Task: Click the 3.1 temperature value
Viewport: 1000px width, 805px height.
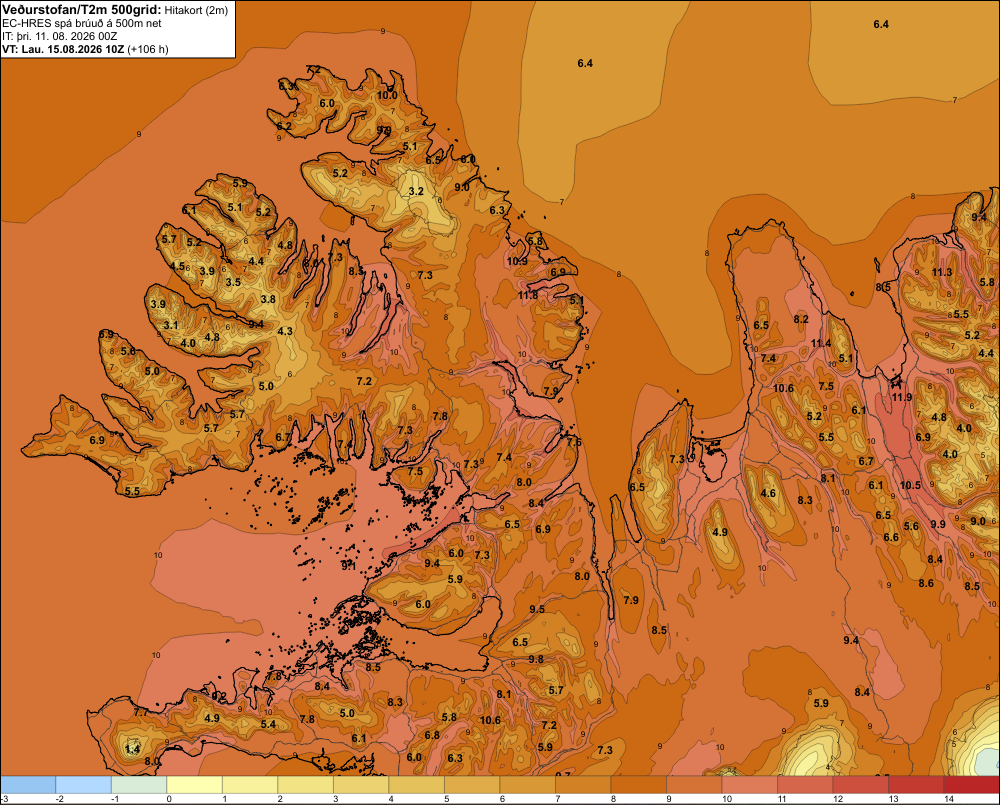Action: pos(171,325)
